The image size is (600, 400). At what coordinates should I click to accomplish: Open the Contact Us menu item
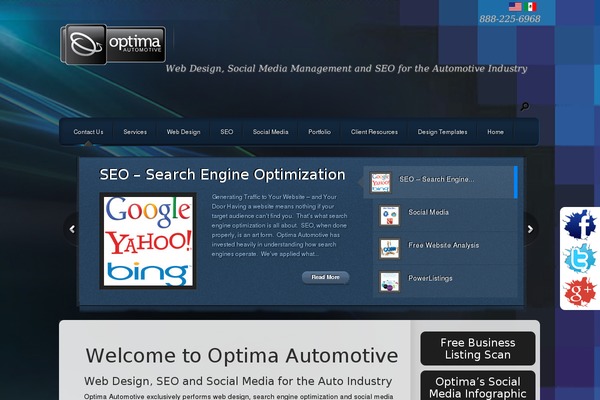pos(88,132)
